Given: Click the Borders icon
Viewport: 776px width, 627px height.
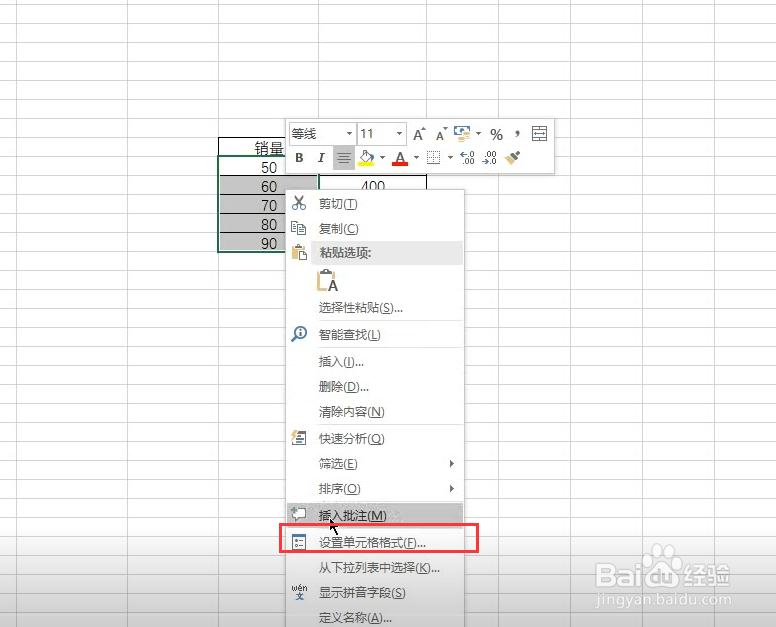Looking at the screenshot, I should (434, 158).
